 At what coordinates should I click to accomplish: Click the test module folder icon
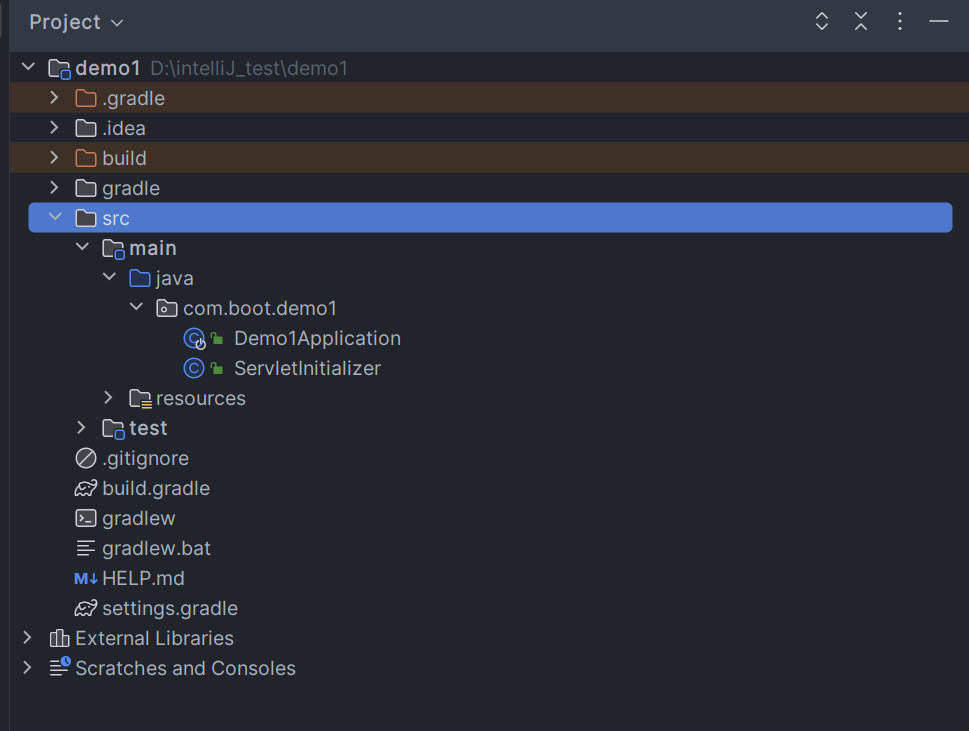[x=113, y=429]
